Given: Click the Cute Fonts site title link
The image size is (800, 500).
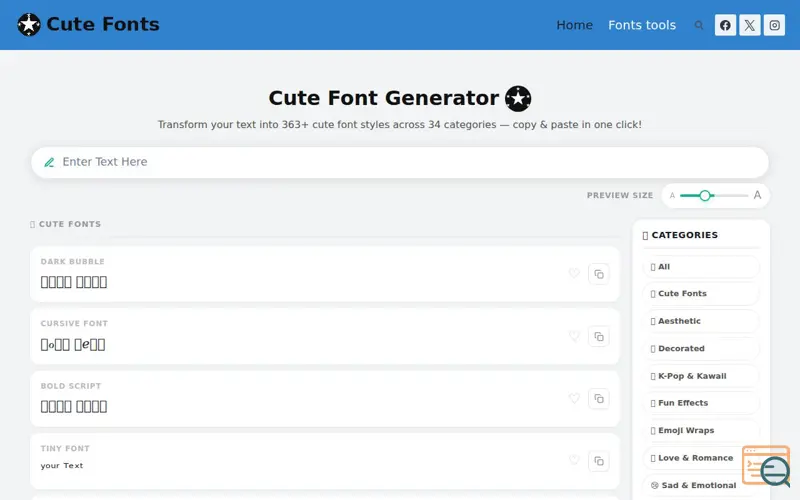Looking at the screenshot, I should click(x=103, y=24).
